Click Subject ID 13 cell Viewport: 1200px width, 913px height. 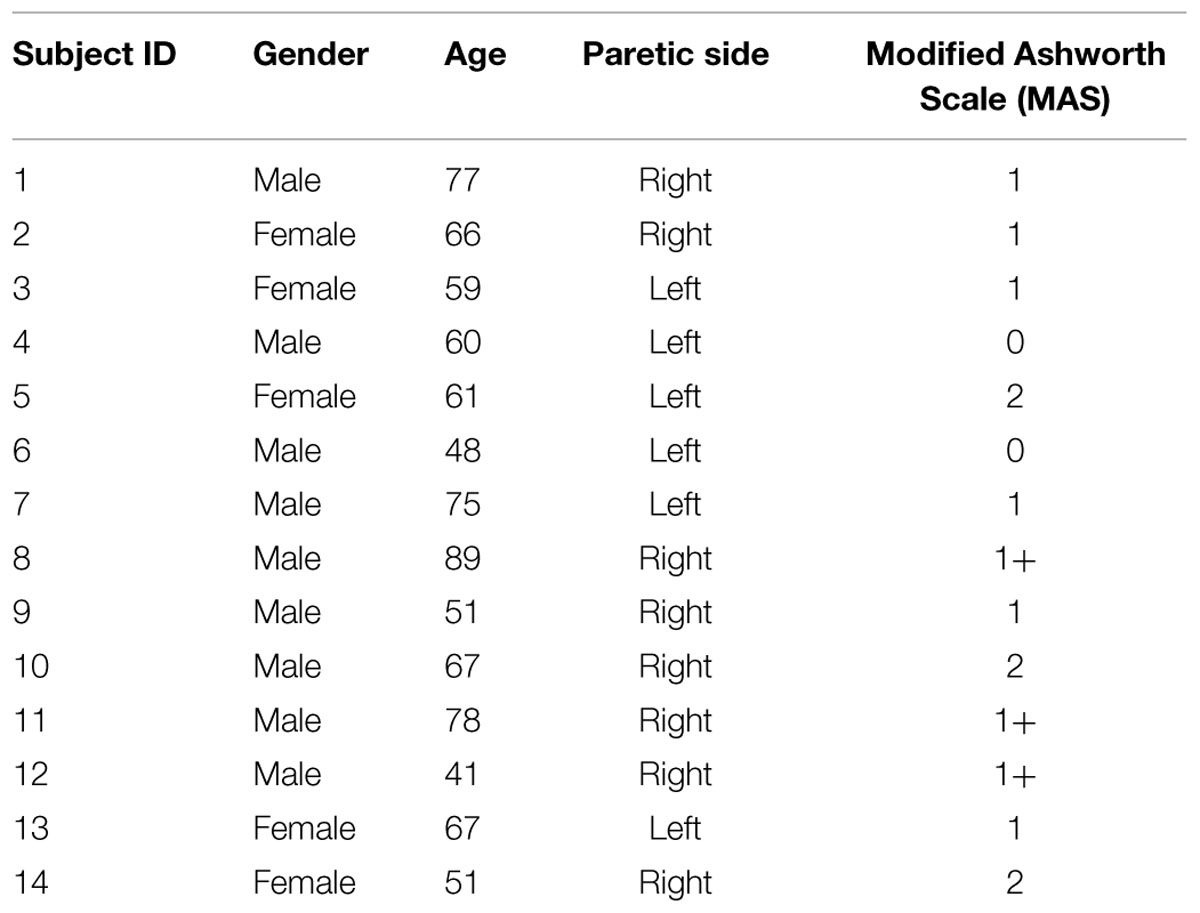30,829
